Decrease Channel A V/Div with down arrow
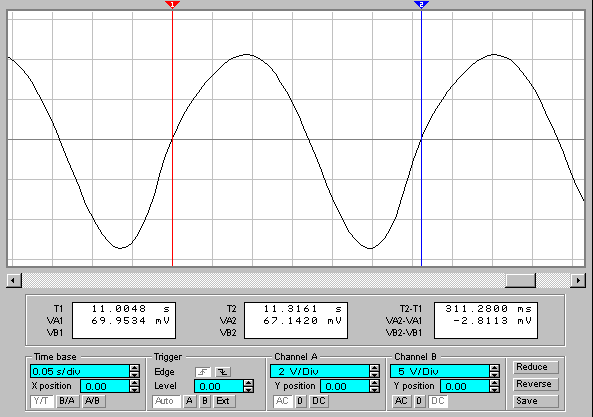This screenshot has width=593, height=417. (x=374, y=374)
